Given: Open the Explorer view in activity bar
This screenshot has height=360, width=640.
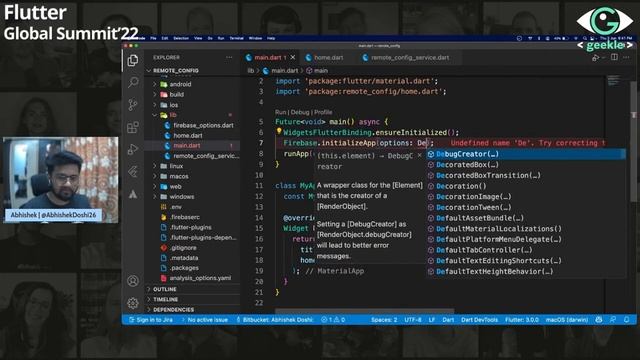Looking at the screenshot, I should [133, 60].
